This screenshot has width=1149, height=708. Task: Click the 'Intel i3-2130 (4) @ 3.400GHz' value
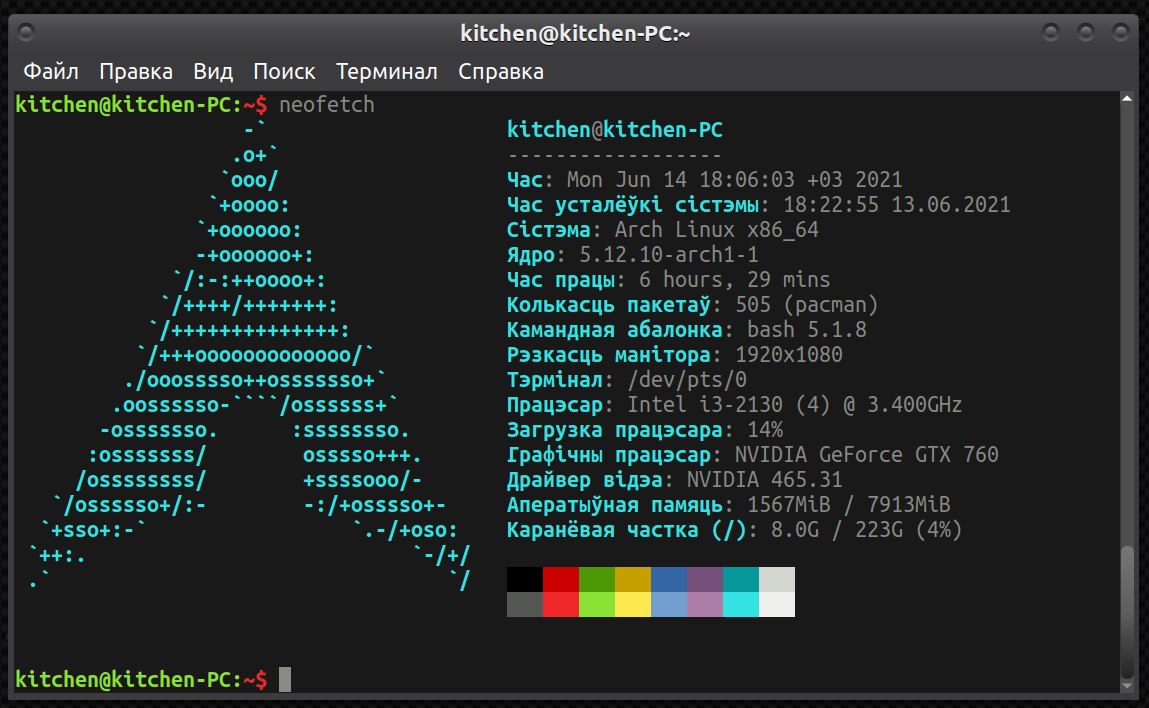[x=795, y=405]
